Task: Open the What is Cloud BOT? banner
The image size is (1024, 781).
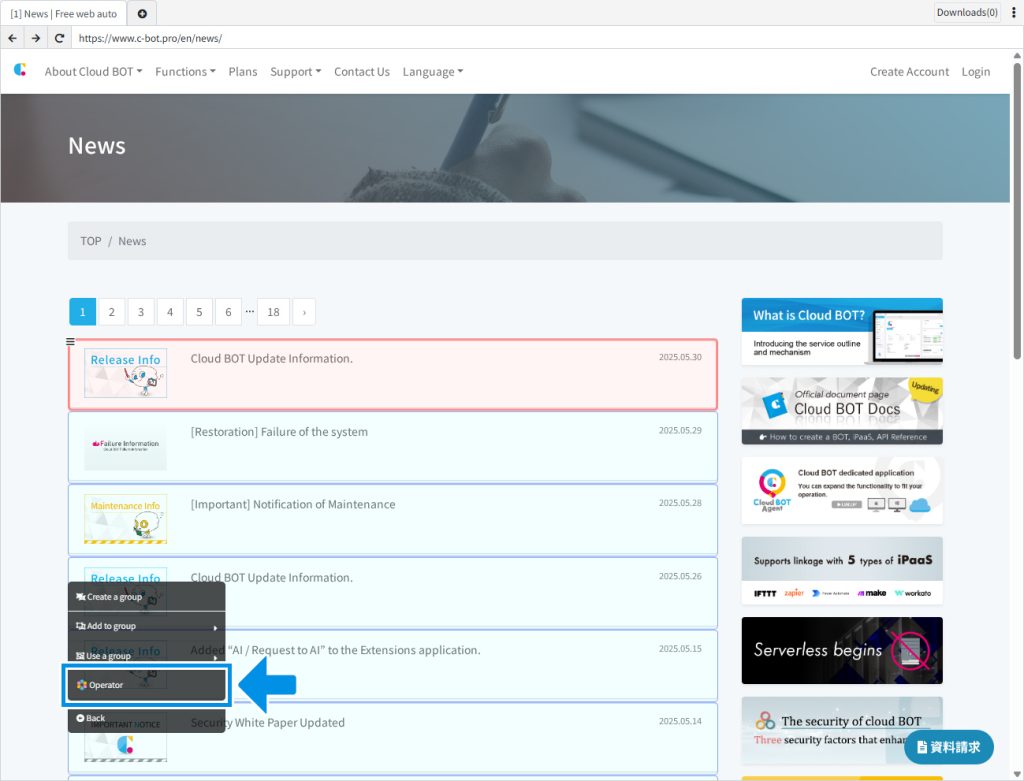Action: click(842, 332)
